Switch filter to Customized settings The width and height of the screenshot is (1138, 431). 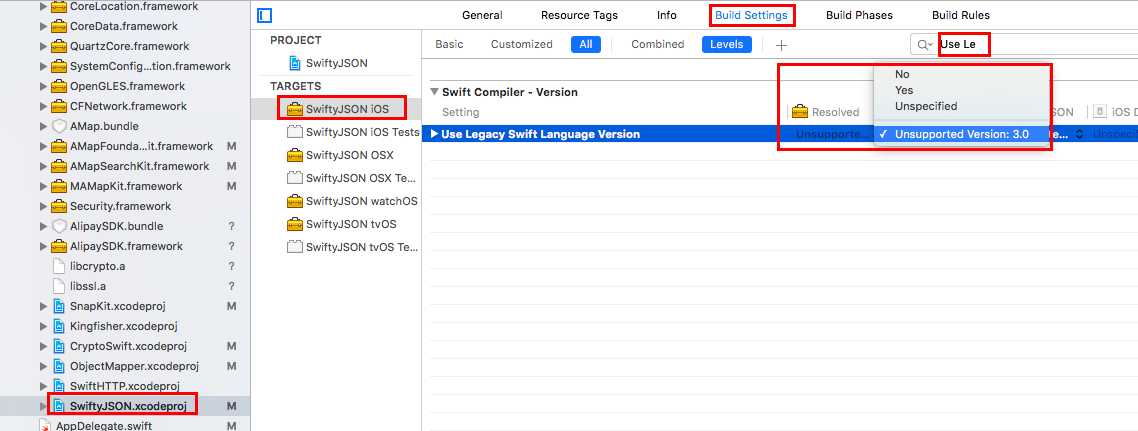(522, 44)
